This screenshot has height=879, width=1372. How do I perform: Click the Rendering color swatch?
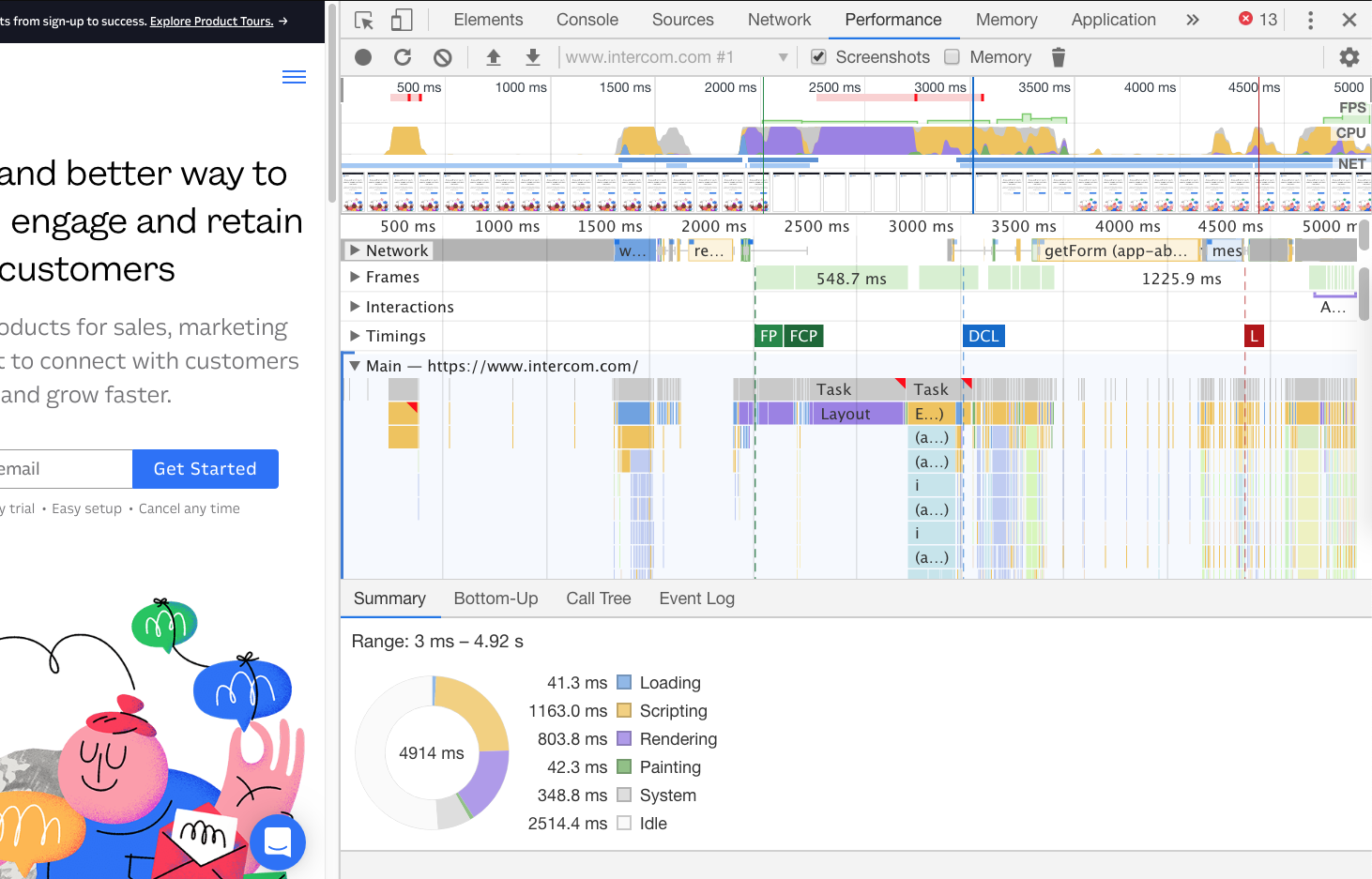[x=624, y=738]
